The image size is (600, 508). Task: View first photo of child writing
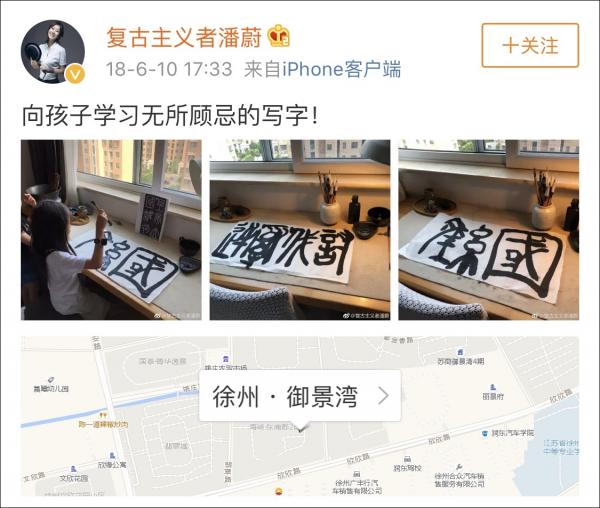click(x=111, y=230)
